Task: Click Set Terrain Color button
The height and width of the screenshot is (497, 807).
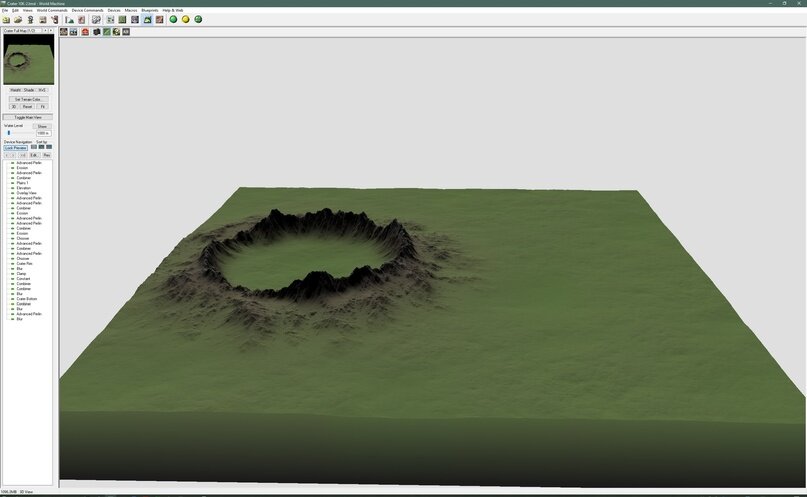Action: 28,99
